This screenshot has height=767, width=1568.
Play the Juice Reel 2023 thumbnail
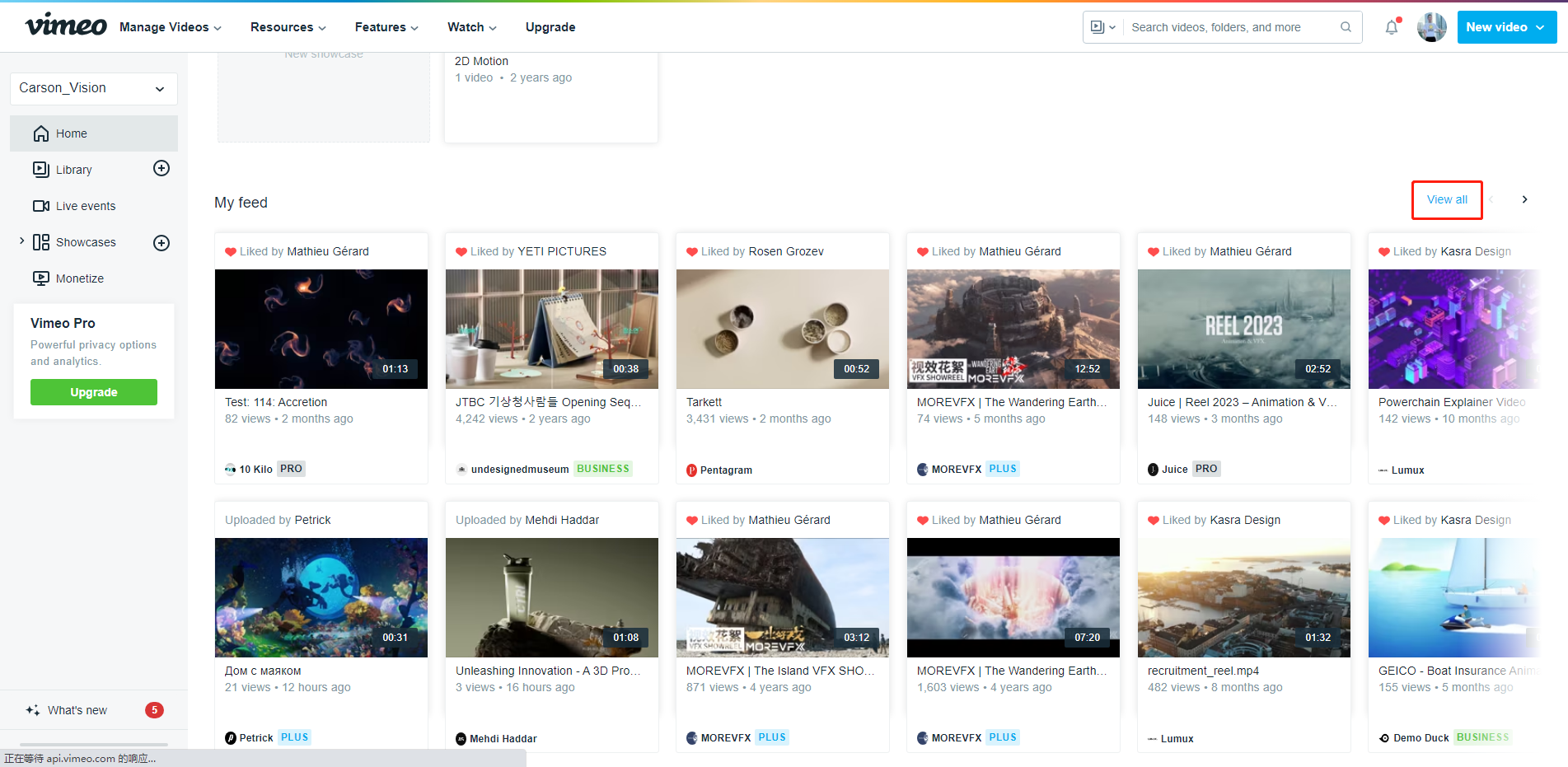click(x=1244, y=329)
